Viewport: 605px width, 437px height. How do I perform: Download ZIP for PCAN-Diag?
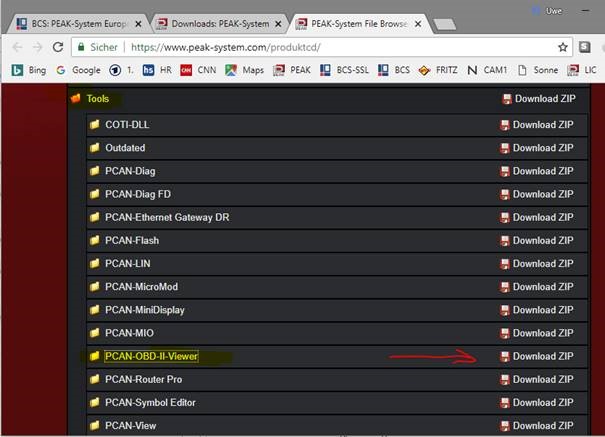[537, 171]
